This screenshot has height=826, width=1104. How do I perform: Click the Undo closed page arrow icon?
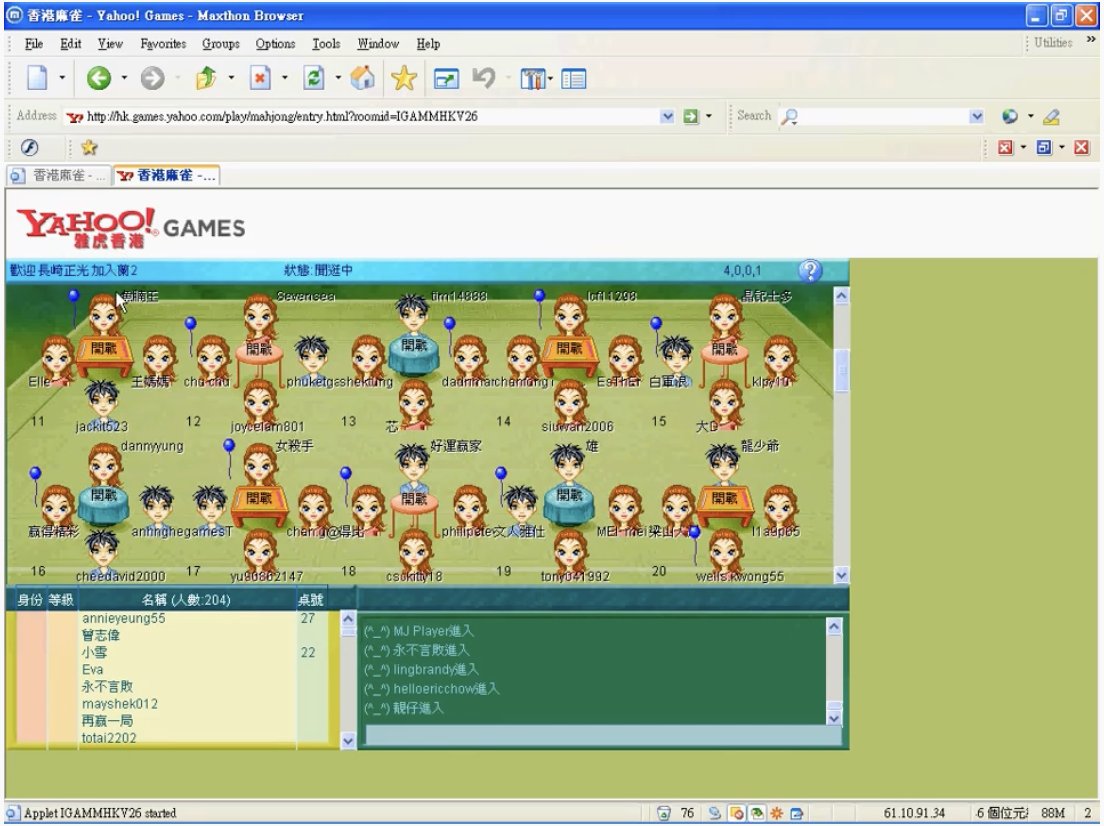point(484,77)
